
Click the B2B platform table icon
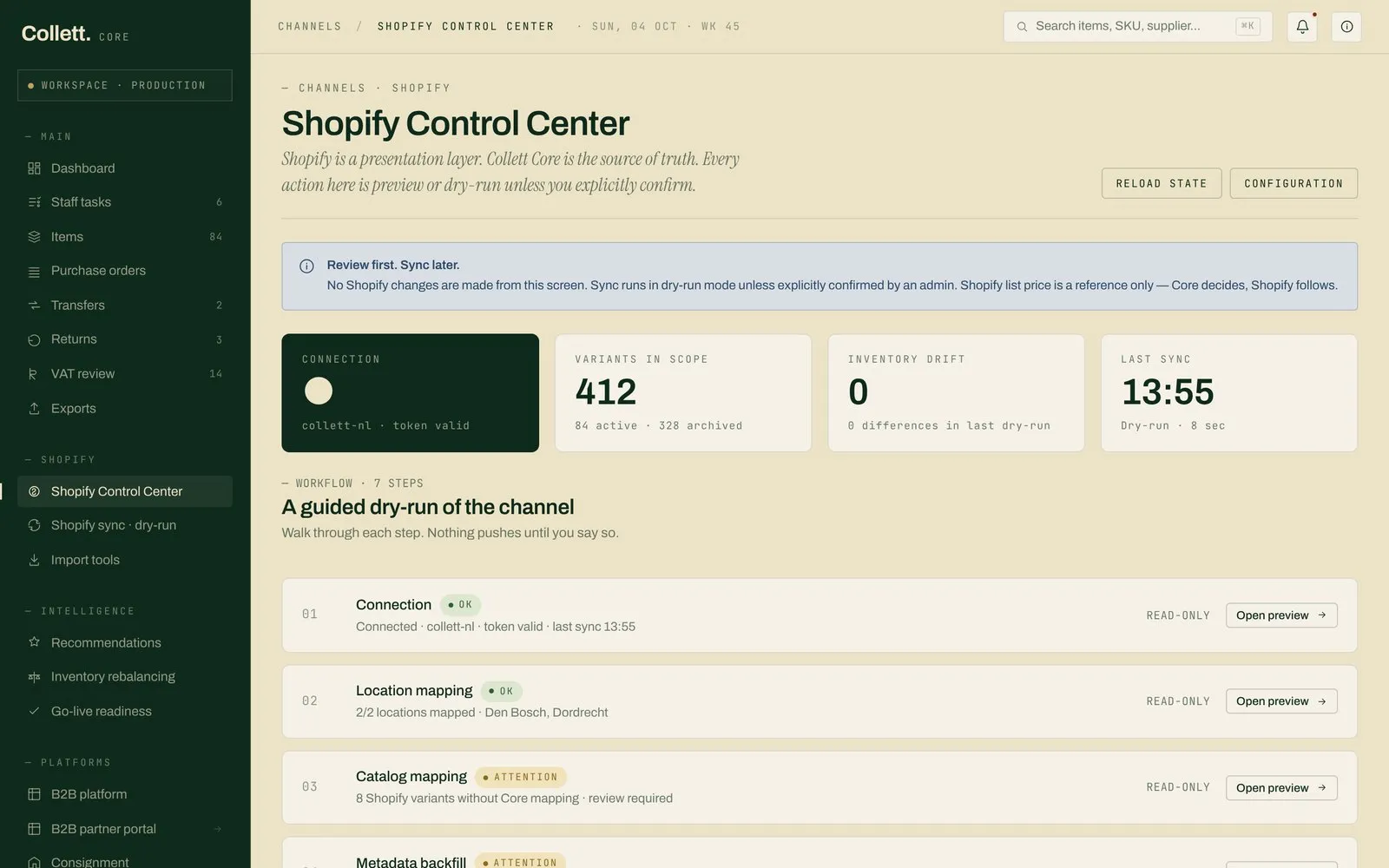(34, 794)
